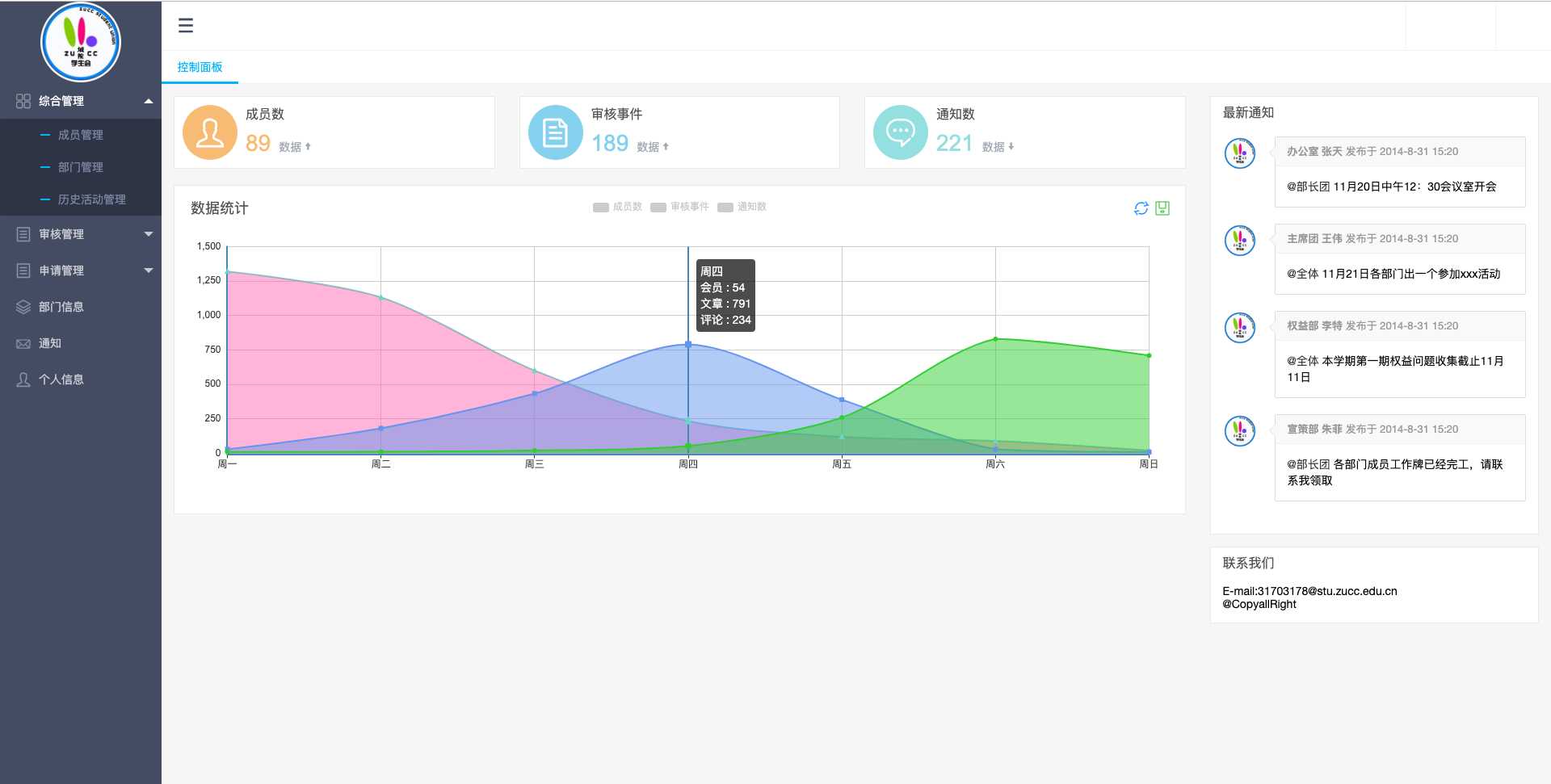Click the 周六 peak point on green curve

coord(995,339)
